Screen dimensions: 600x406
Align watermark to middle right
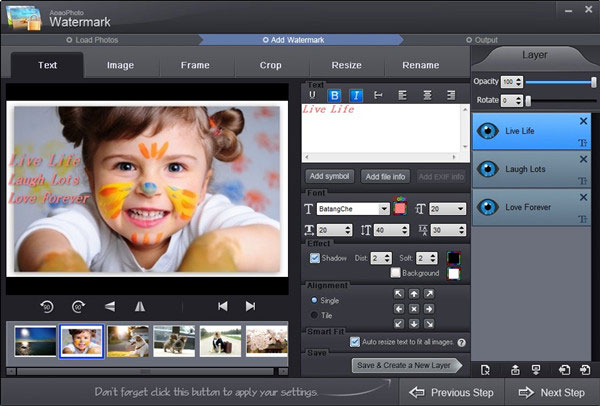tap(429, 309)
